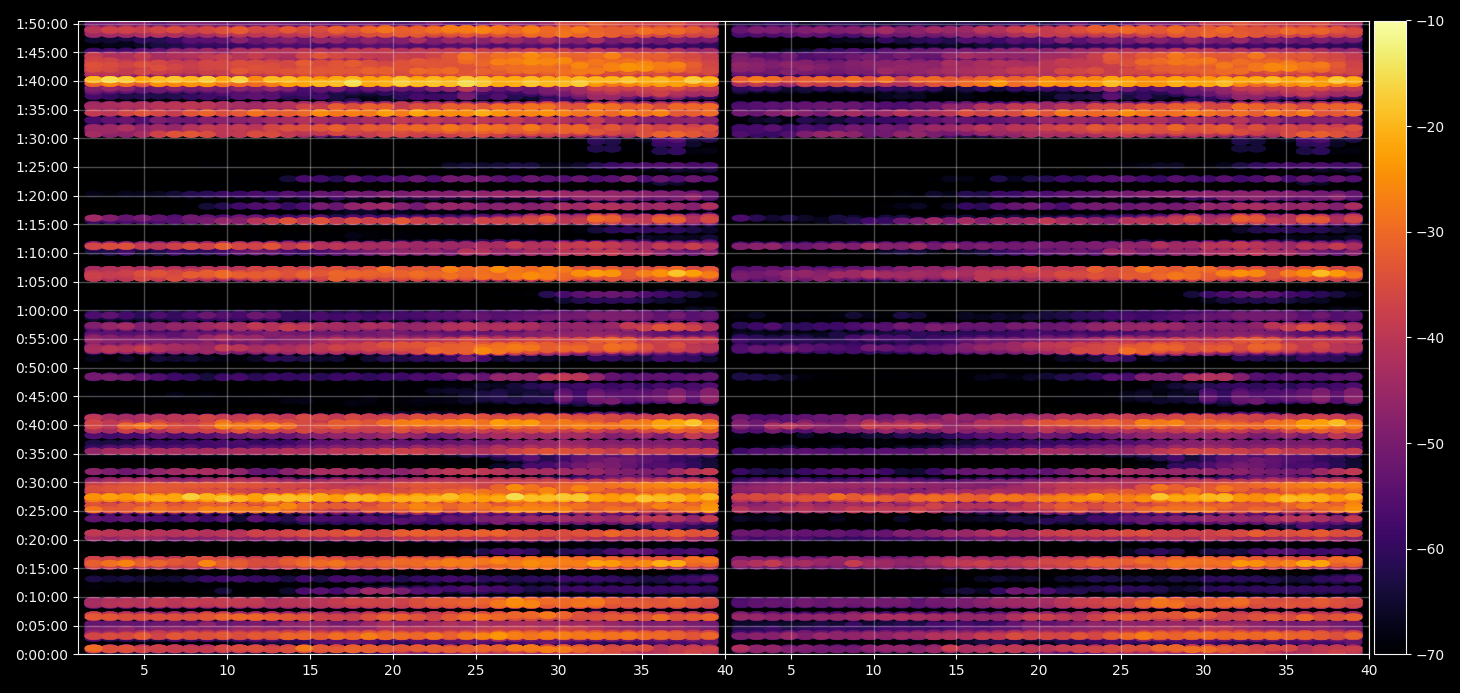1460x693 pixels.
Task: Click the −70 colorbar tick label
Action: 1428,655
